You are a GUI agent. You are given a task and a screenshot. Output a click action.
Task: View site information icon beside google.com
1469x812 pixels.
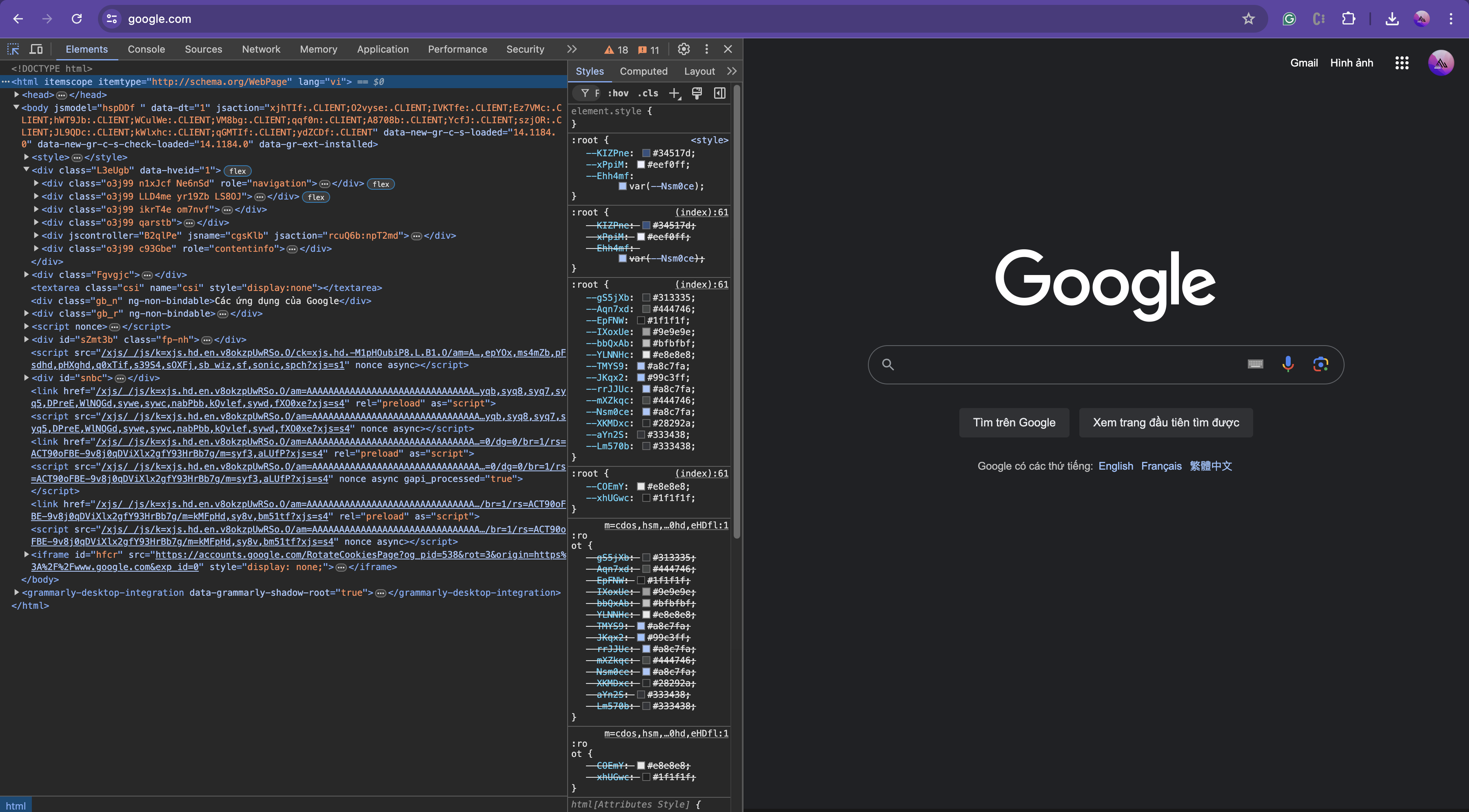pos(112,19)
